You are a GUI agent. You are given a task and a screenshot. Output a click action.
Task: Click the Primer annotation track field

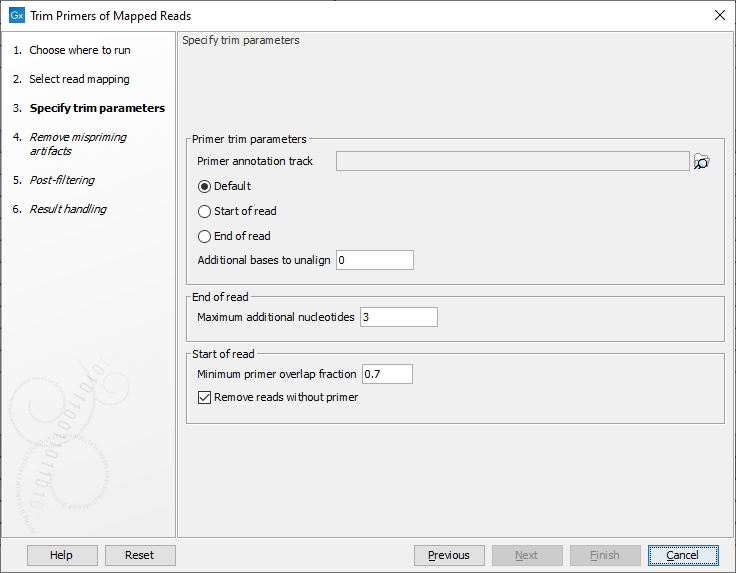[512, 161]
